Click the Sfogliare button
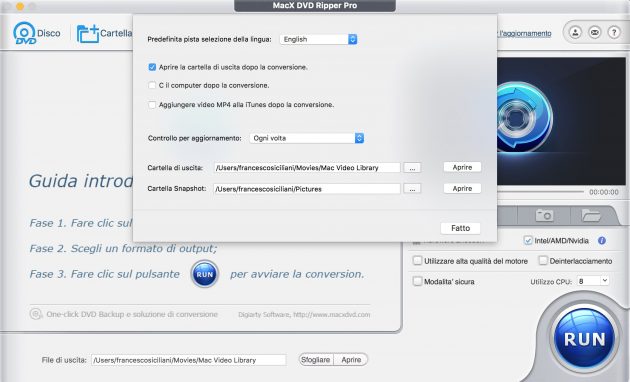 click(316, 360)
